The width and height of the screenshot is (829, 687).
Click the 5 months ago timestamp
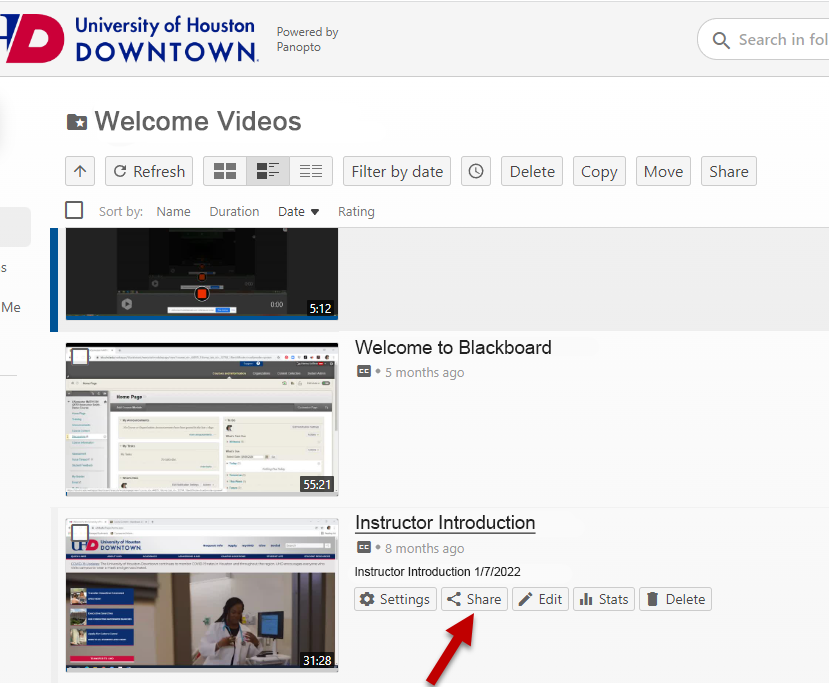pos(425,372)
